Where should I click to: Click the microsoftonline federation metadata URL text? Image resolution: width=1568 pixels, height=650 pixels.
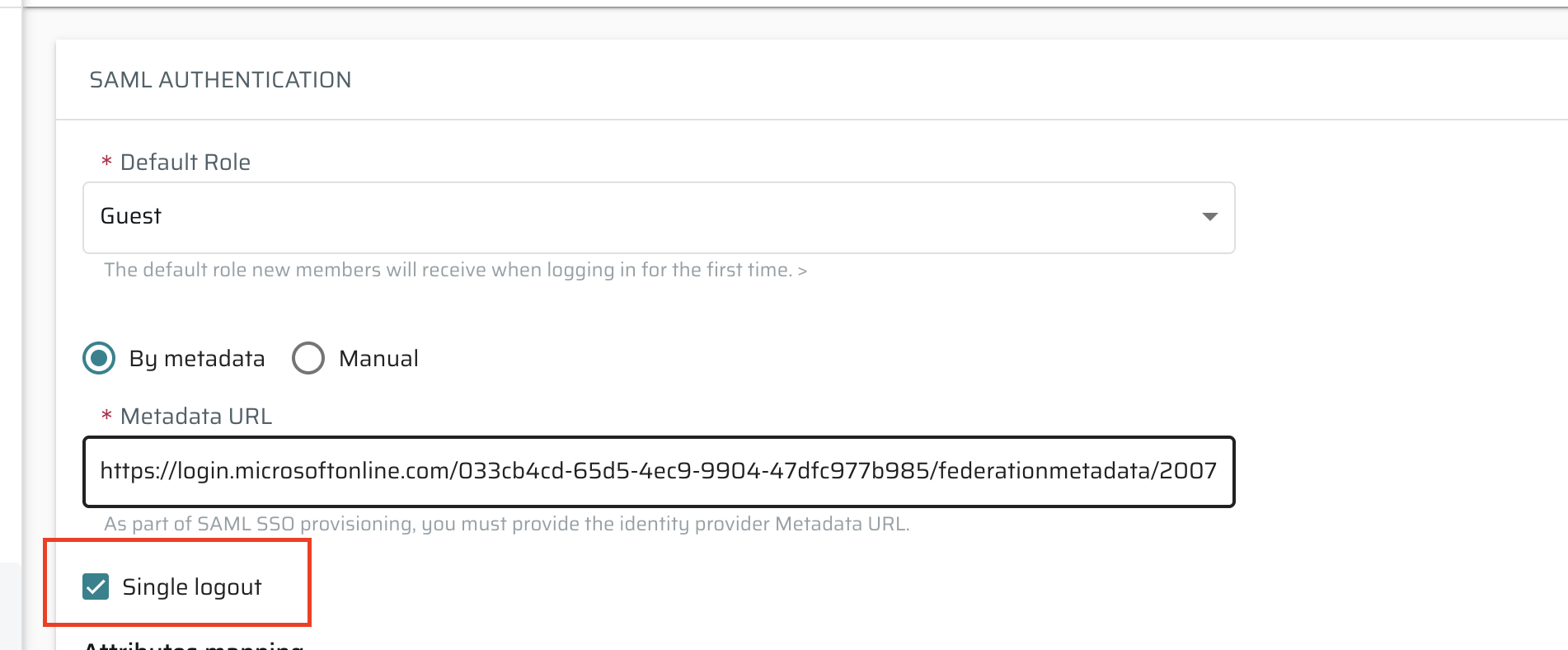(x=658, y=471)
